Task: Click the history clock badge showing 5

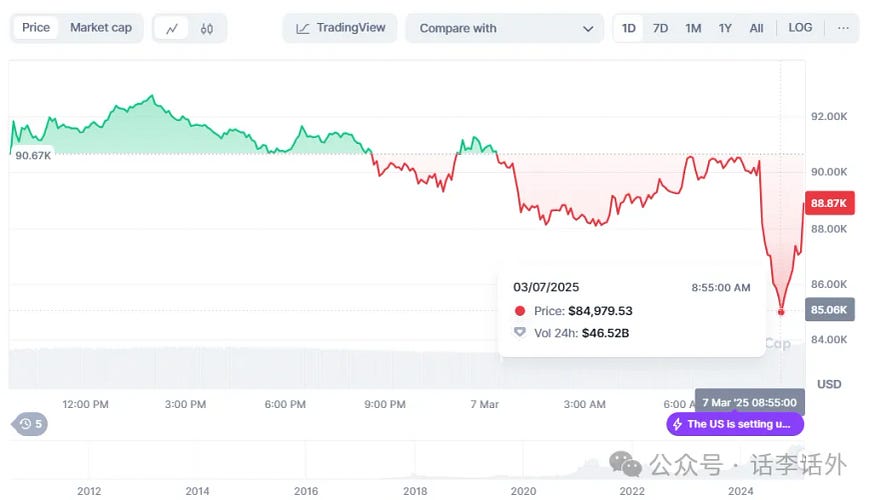Action: point(30,424)
